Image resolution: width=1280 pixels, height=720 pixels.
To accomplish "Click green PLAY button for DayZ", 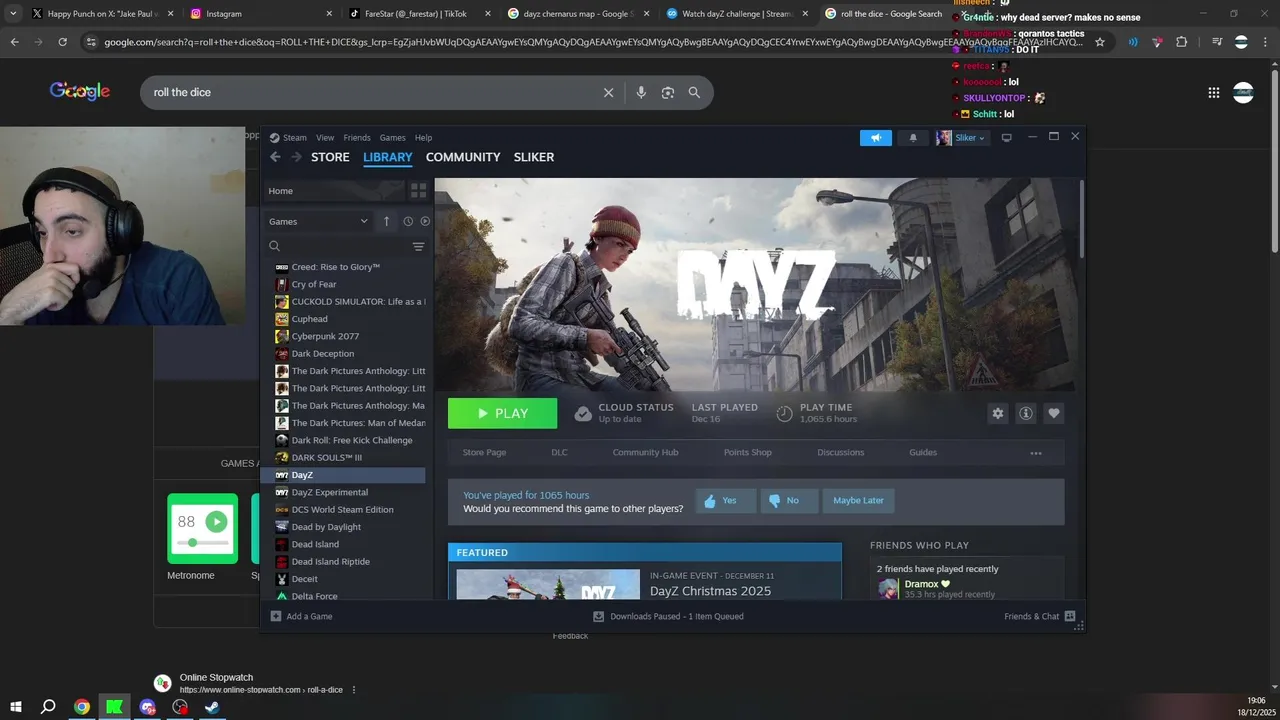I will coord(502,413).
